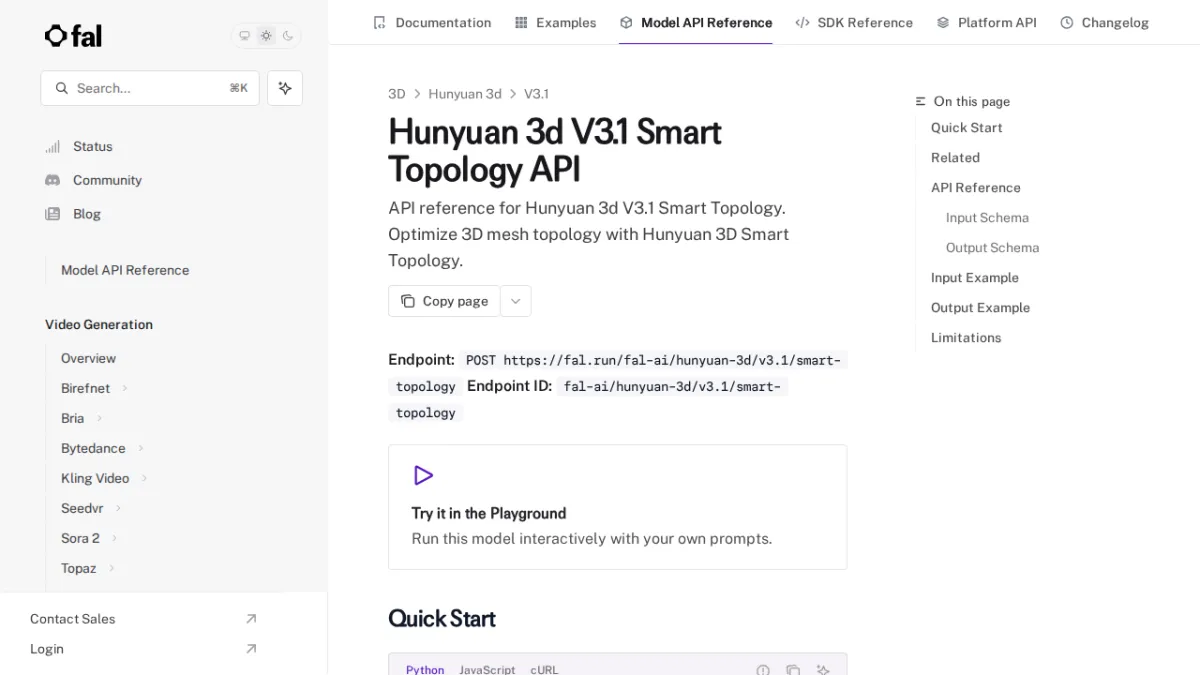Expand the Bria chevron

[99, 418]
